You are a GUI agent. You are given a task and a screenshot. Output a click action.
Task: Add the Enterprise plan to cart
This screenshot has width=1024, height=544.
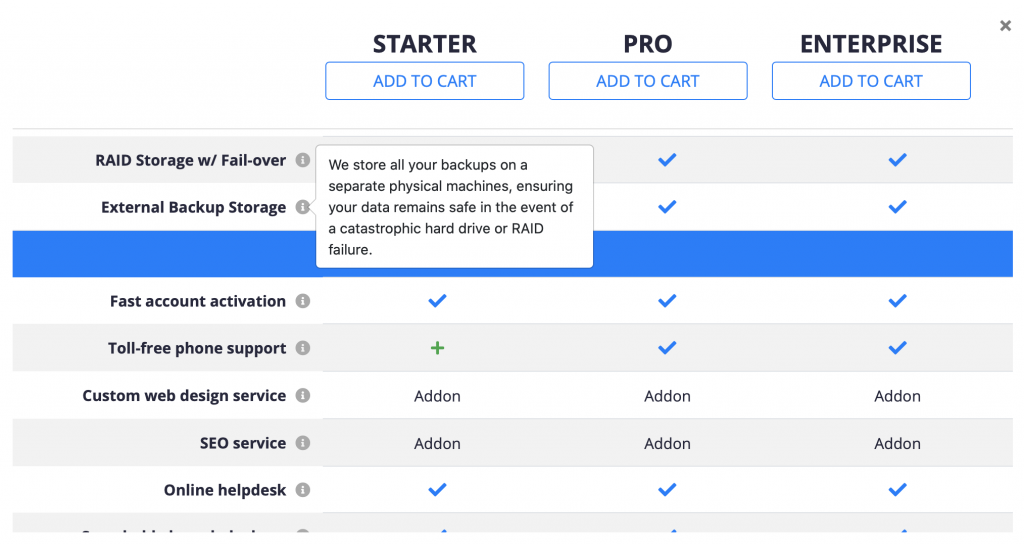click(x=870, y=81)
